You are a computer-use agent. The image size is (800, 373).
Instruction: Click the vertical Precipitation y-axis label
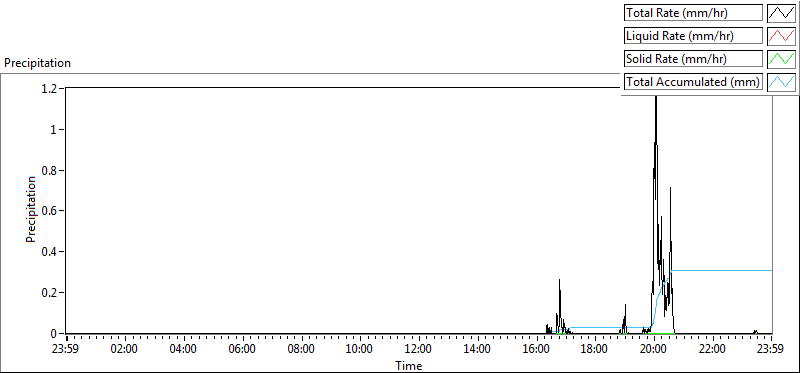(x=31, y=209)
